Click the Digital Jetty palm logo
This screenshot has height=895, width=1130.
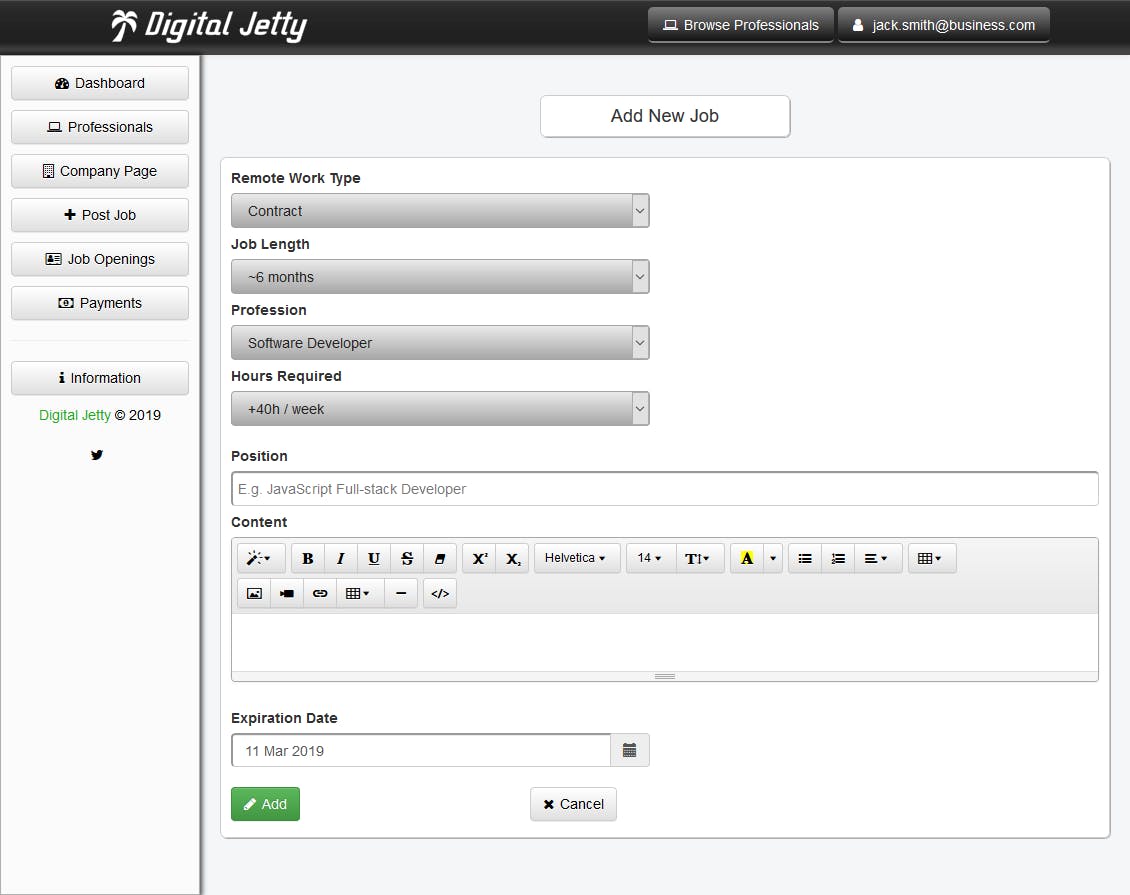coord(208,25)
